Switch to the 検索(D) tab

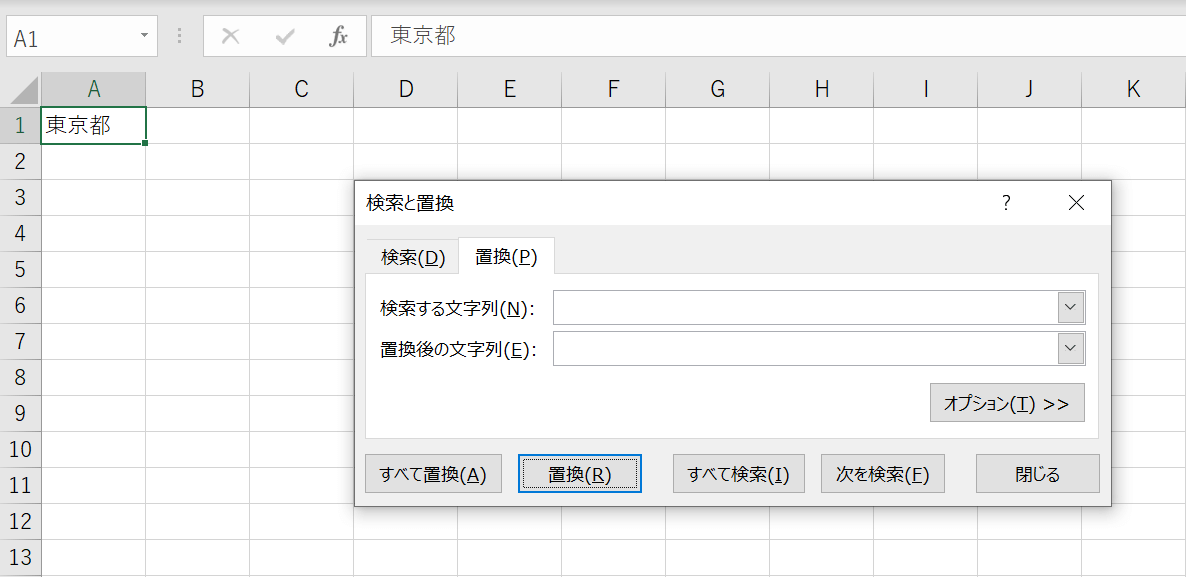tap(412, 257)
